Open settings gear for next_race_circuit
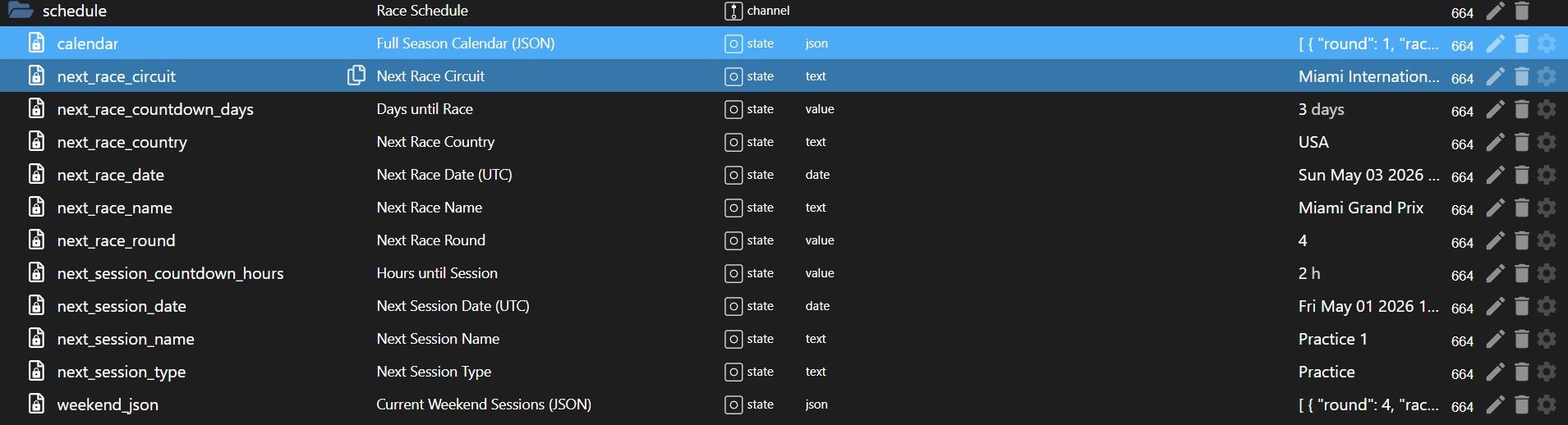Screen dimensions: 1568x425 (x=1547, y=76)
